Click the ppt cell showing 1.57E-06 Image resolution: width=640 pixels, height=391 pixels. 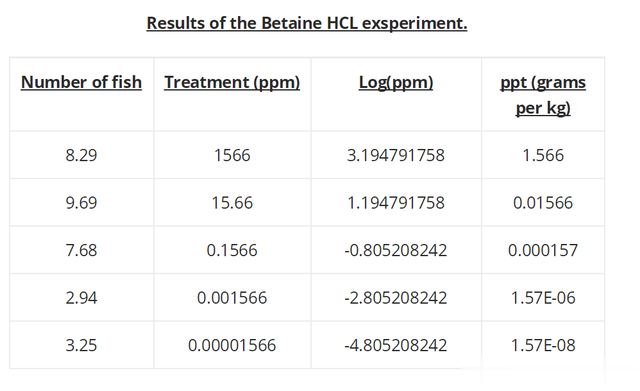coord(543,298)
